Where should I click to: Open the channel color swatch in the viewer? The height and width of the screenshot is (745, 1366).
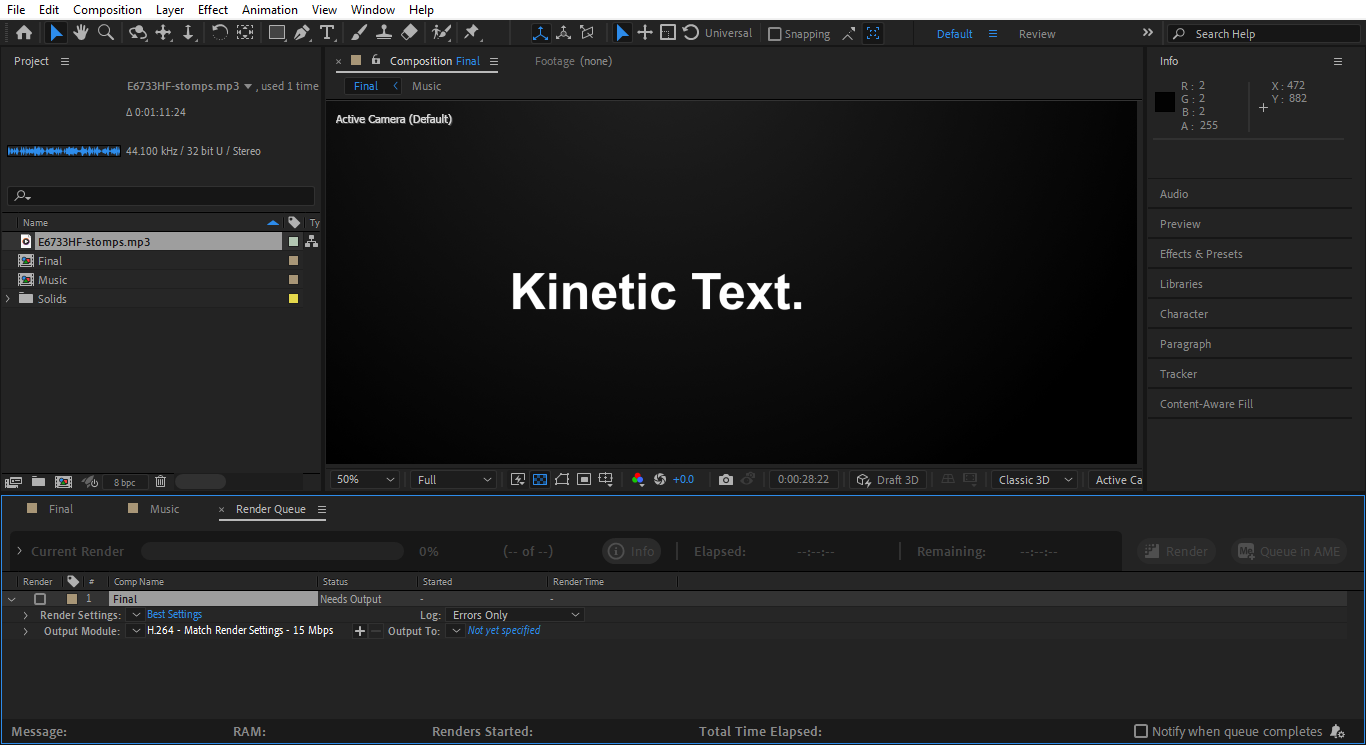click(637, 479)
